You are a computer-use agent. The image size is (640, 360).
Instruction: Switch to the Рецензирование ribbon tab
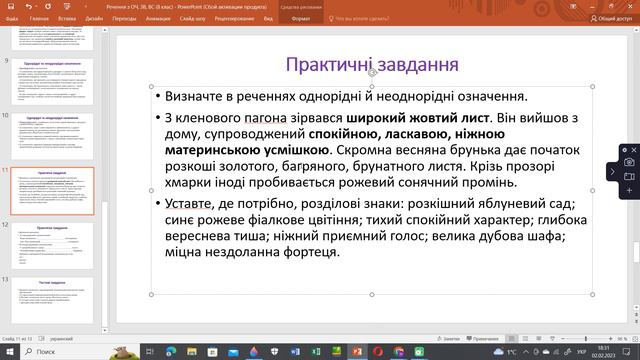234,19
